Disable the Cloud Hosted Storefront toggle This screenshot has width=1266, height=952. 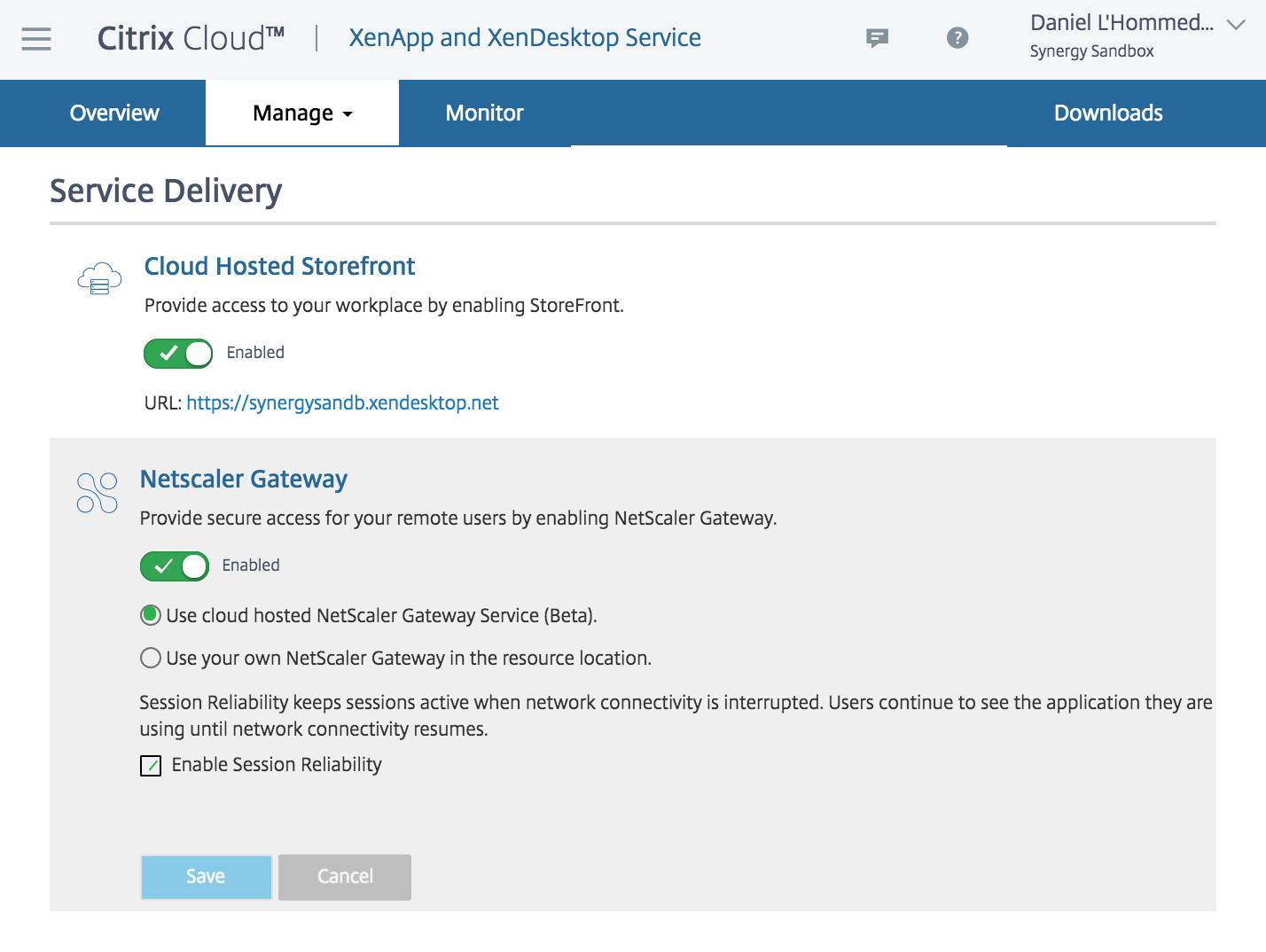coord(178,354)
